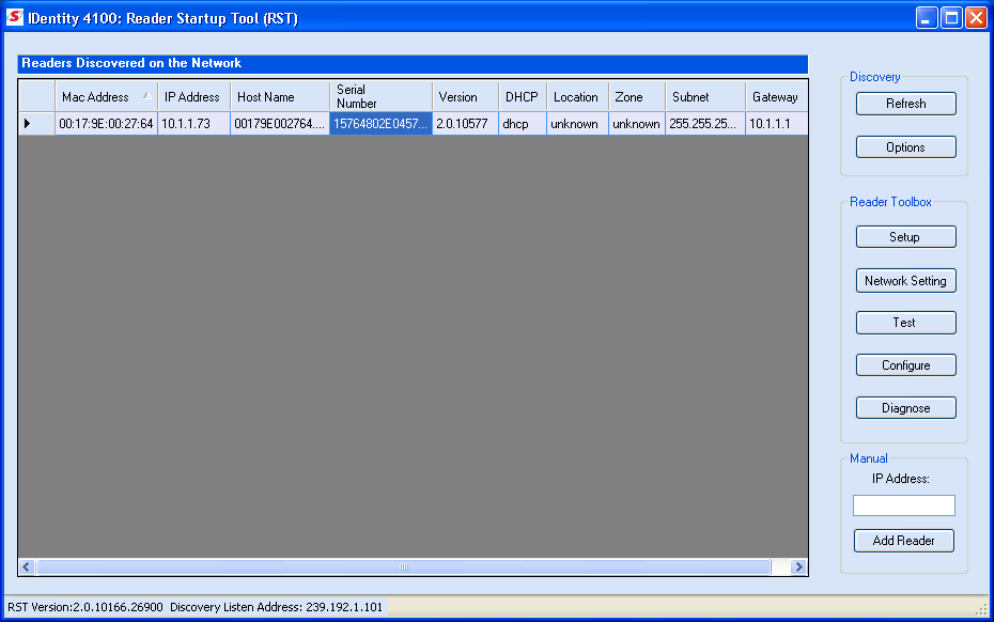Image resolution: width=994 pixels, height=622 pixels.
Task: Open the reader Setup tool
Action: (905, 236)
